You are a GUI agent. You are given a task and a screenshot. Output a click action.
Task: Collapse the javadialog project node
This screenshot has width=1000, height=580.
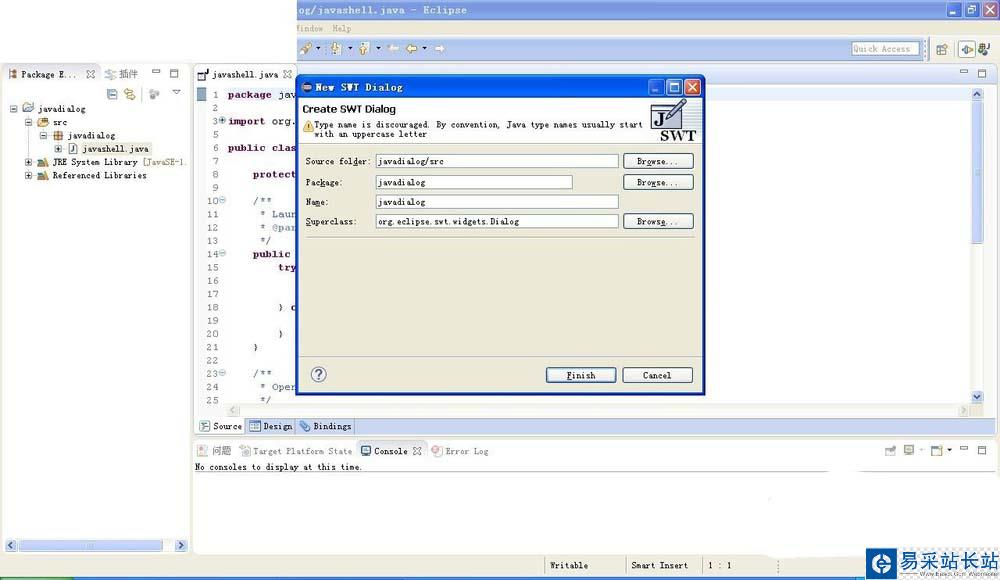13,108
